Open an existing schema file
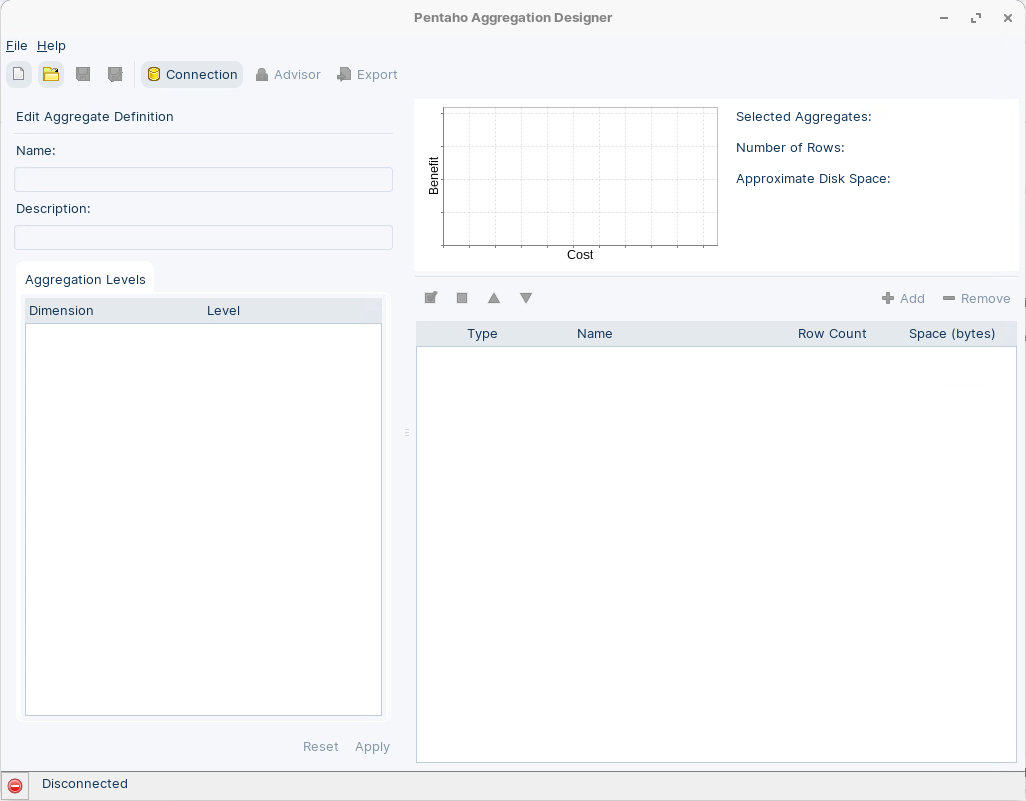Viewport: 1026px width, 801px height. click(x=50, y=74)
